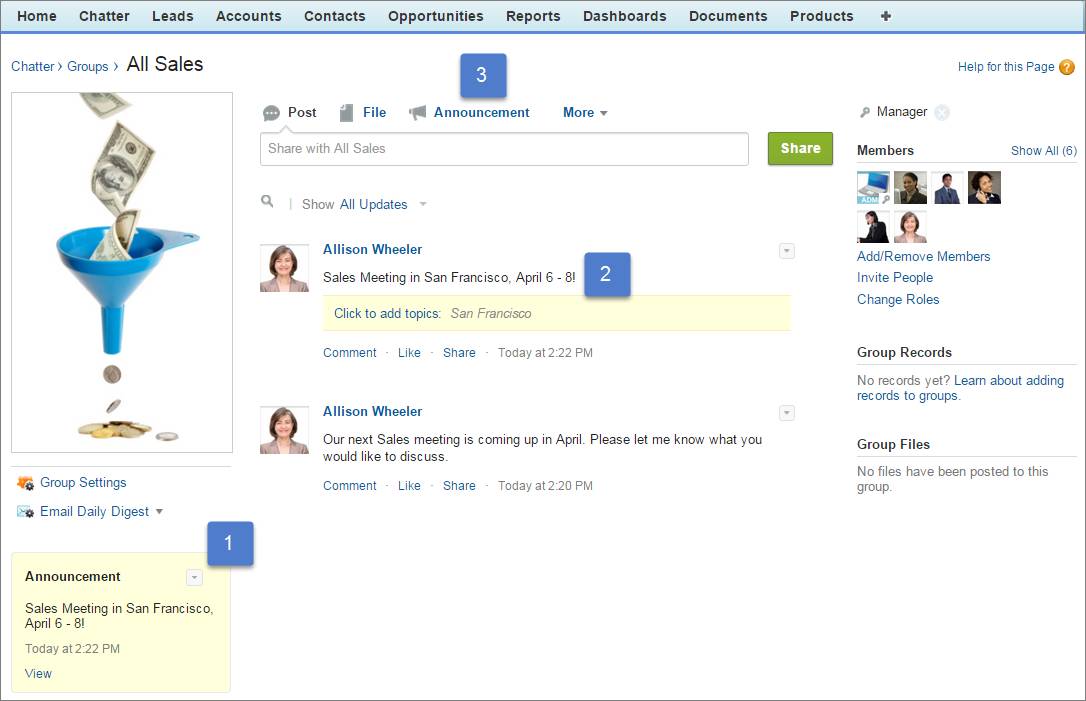
Task: Click the Add/Remove Members link
Action: 923,256
